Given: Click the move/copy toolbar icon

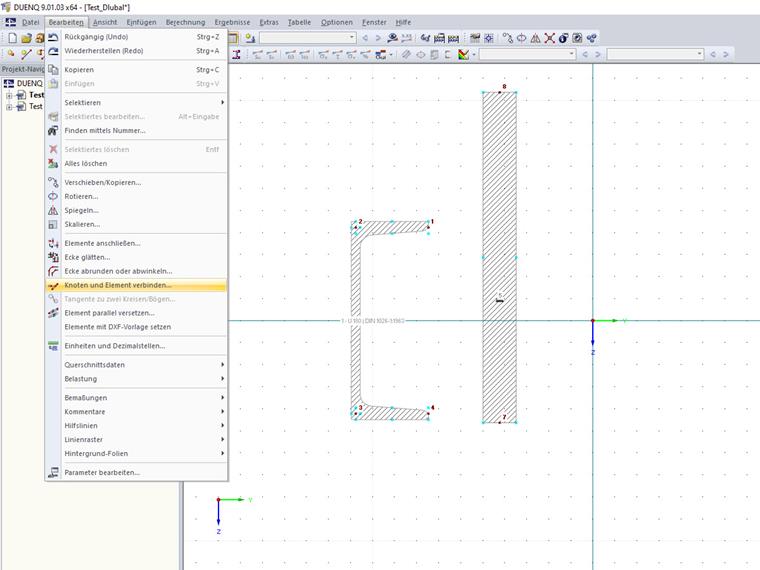Looking at the screenshot, I should 507,38.
